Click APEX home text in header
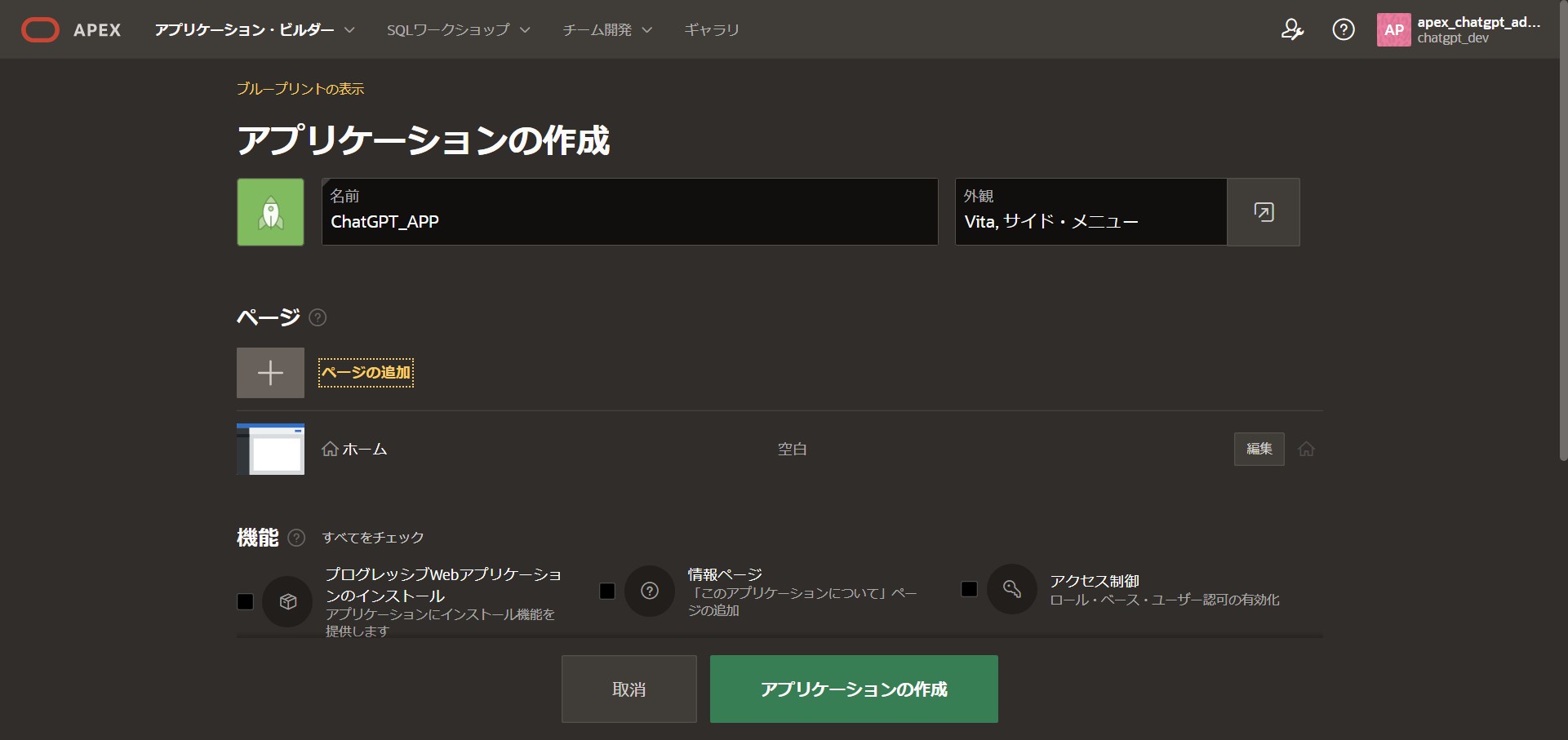 pyautogui.click(x=97, y=30)
